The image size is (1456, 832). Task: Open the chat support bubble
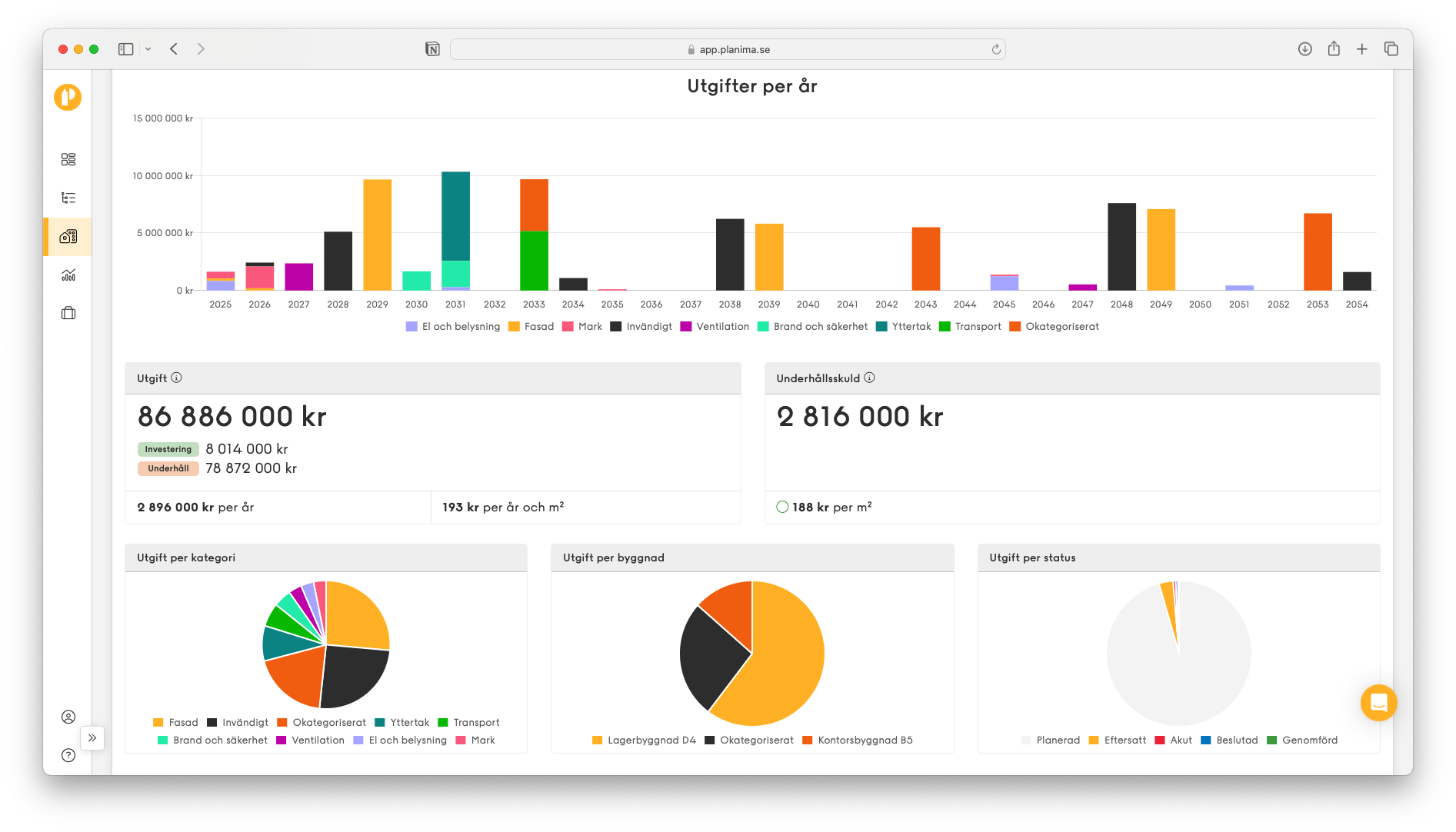click(1378, 703)
